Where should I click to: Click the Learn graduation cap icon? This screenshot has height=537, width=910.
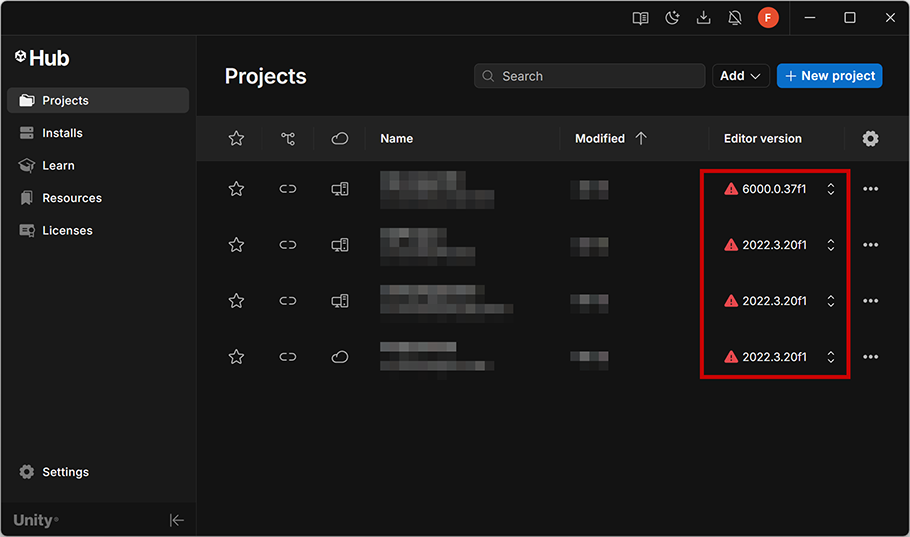coord(27,166)
